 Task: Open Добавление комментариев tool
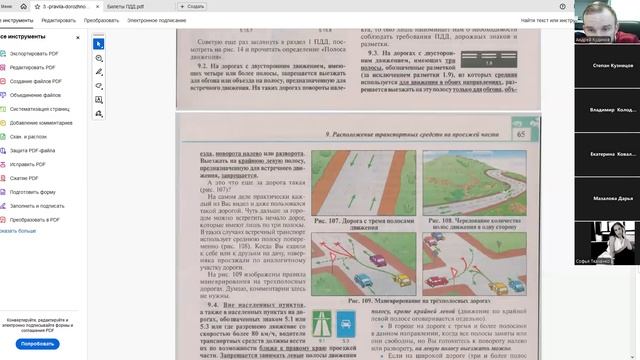(x=41, y=123)
